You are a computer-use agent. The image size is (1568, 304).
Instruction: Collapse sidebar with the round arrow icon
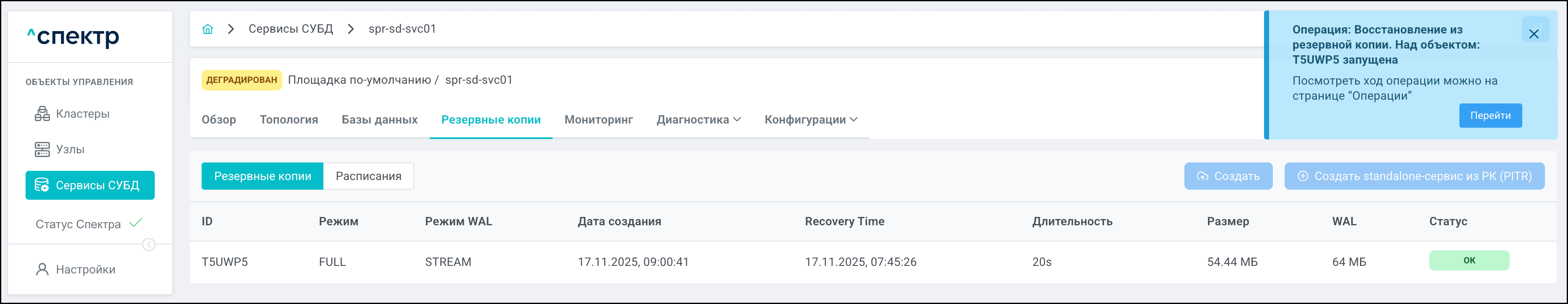point(148,245)
